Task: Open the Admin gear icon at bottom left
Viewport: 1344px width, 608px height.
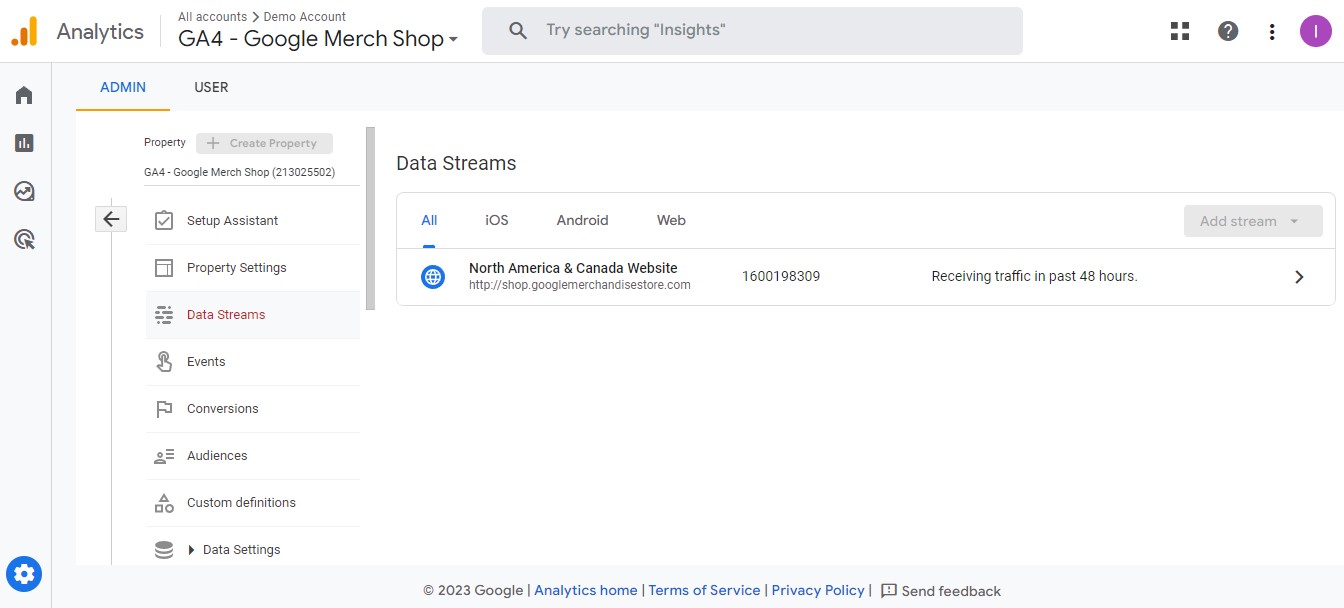Action: 24,574
